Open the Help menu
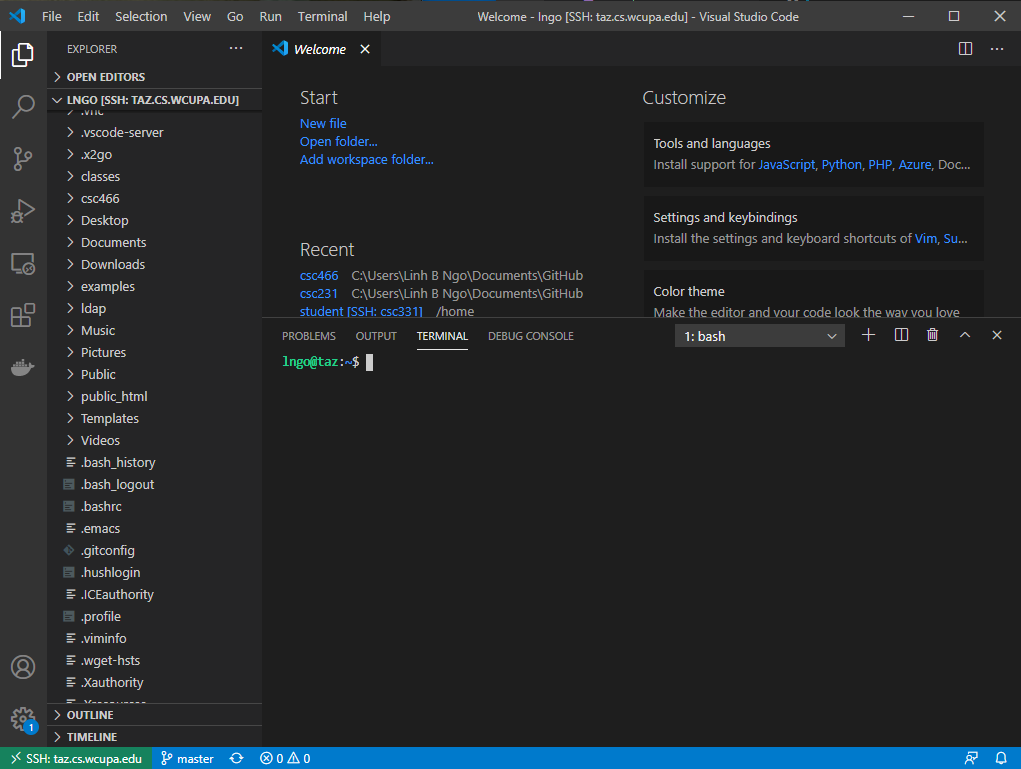The image size is (1021, 769). point(376,16)
